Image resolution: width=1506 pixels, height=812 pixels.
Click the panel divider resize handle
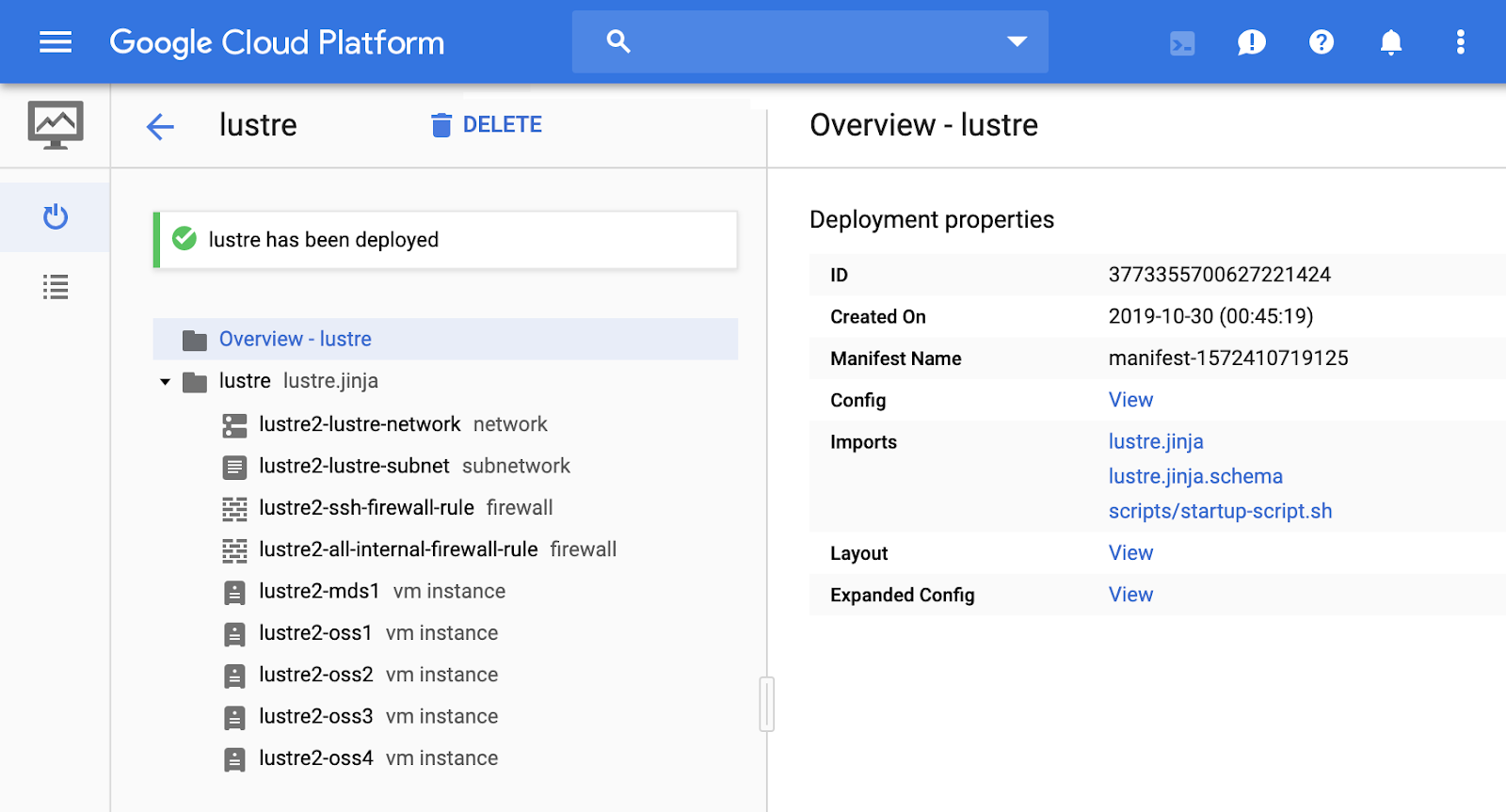767,704
